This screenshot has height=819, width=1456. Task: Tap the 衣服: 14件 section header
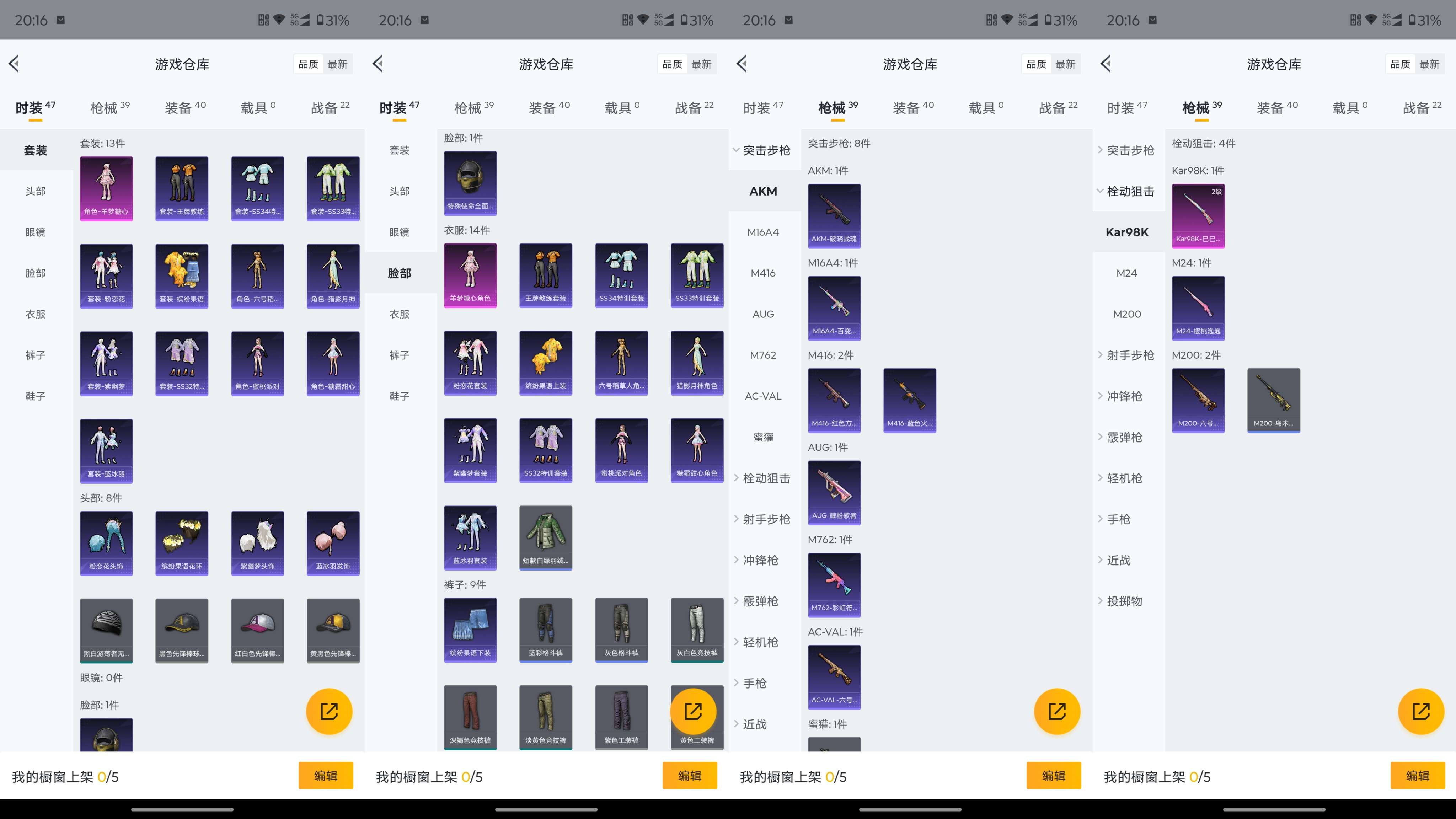coord(467,231)
